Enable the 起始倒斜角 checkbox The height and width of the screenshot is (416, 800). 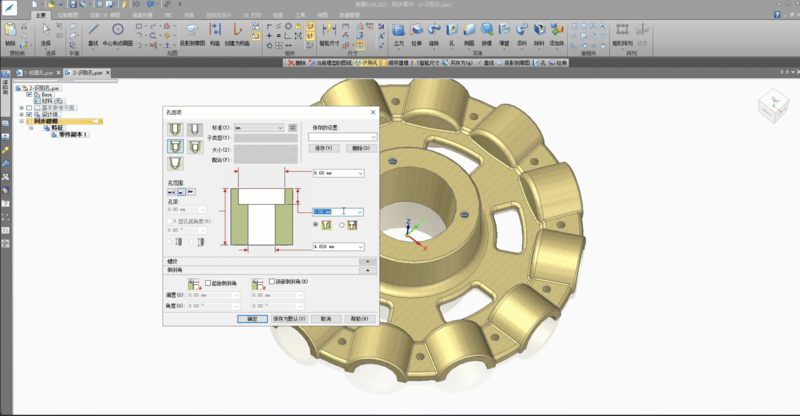pos(208,283)
